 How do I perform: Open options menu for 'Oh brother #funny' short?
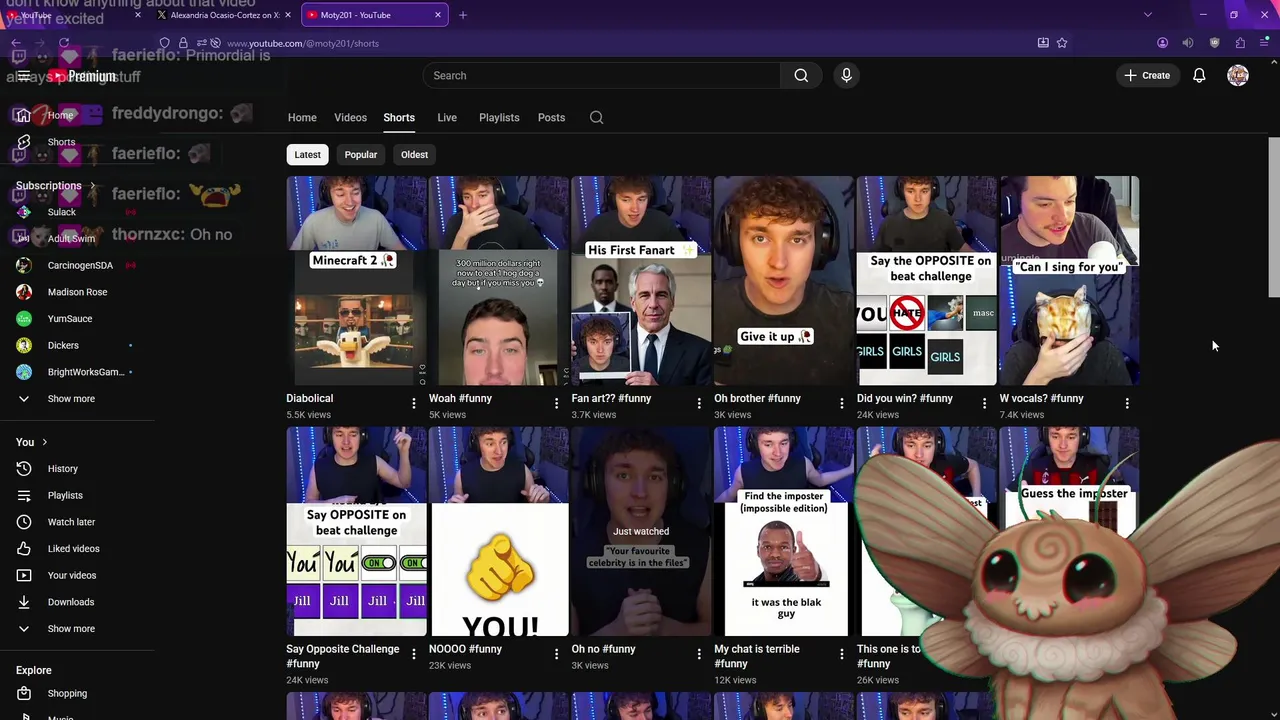click(841, 403)
